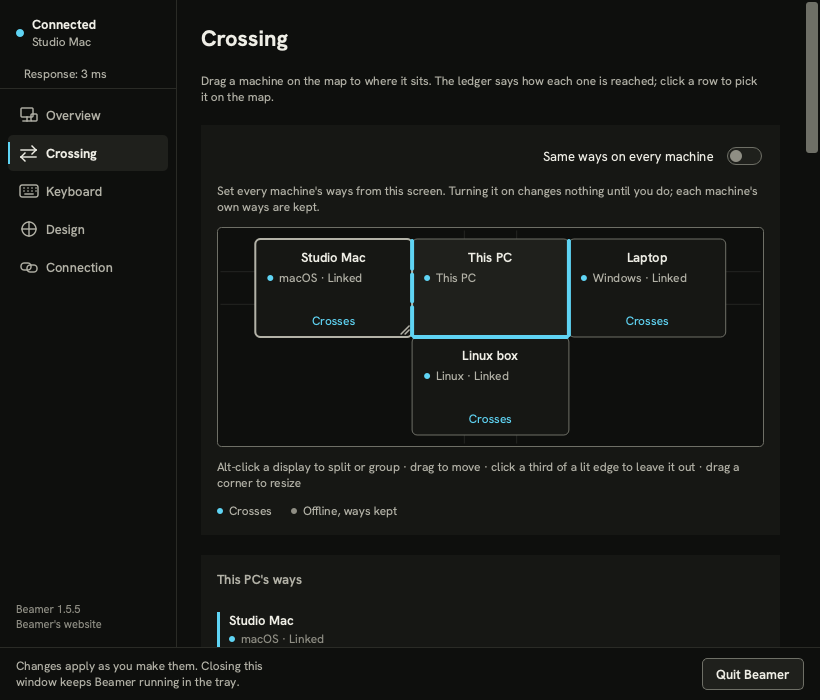Go to Keyboard settings
Viewport: 820px width, 700px height.
point(88,191)
